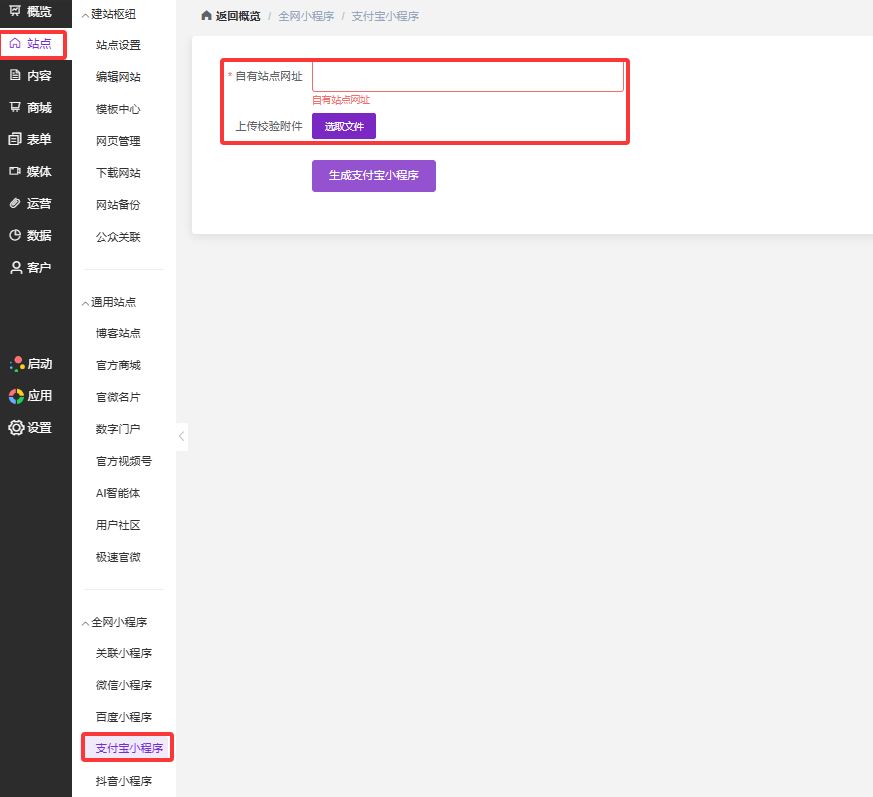Click the 客户 customer icon

15,267
